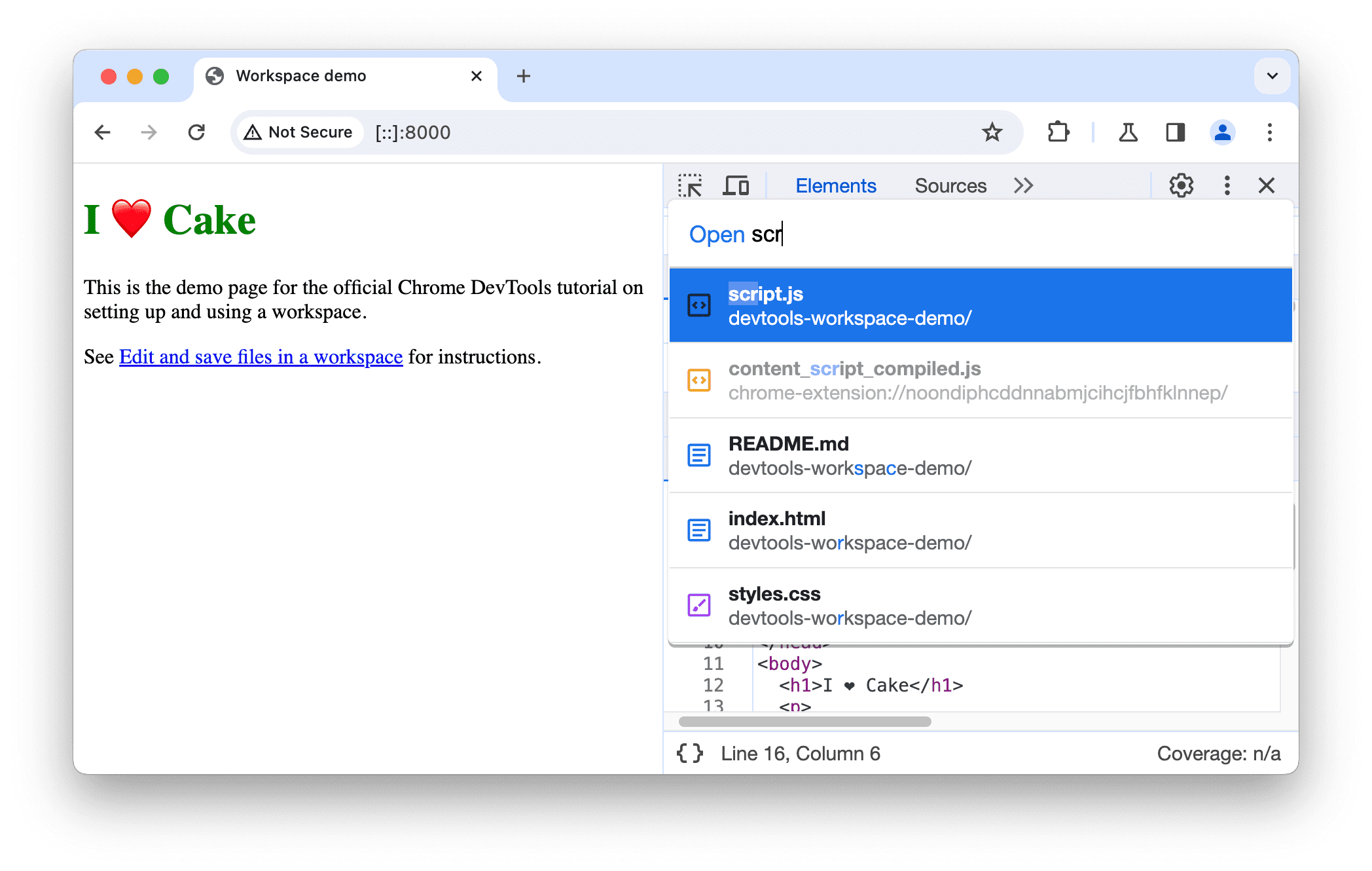
Task: Select the device toolbar toggle icon
Action: (x=737, y=186)
